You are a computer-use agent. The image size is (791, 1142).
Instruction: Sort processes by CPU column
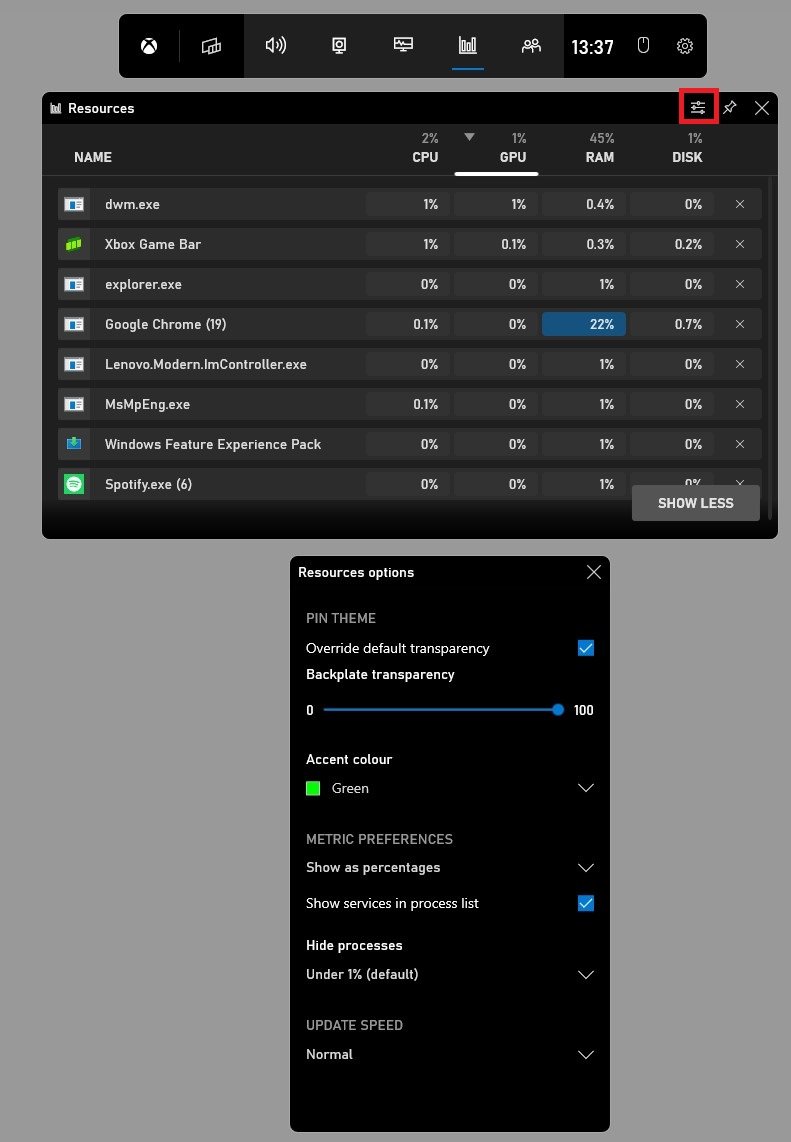pyautogui.click(x=425, y=157)
